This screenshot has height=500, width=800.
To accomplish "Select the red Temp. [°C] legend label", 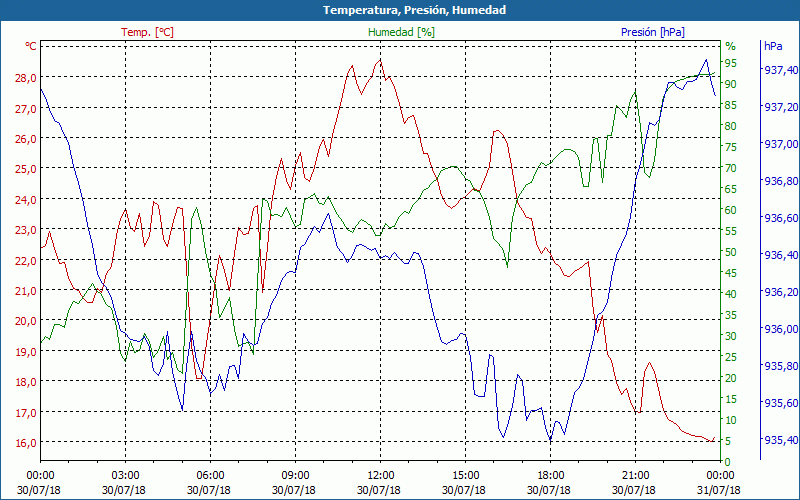I will (147, 32).
